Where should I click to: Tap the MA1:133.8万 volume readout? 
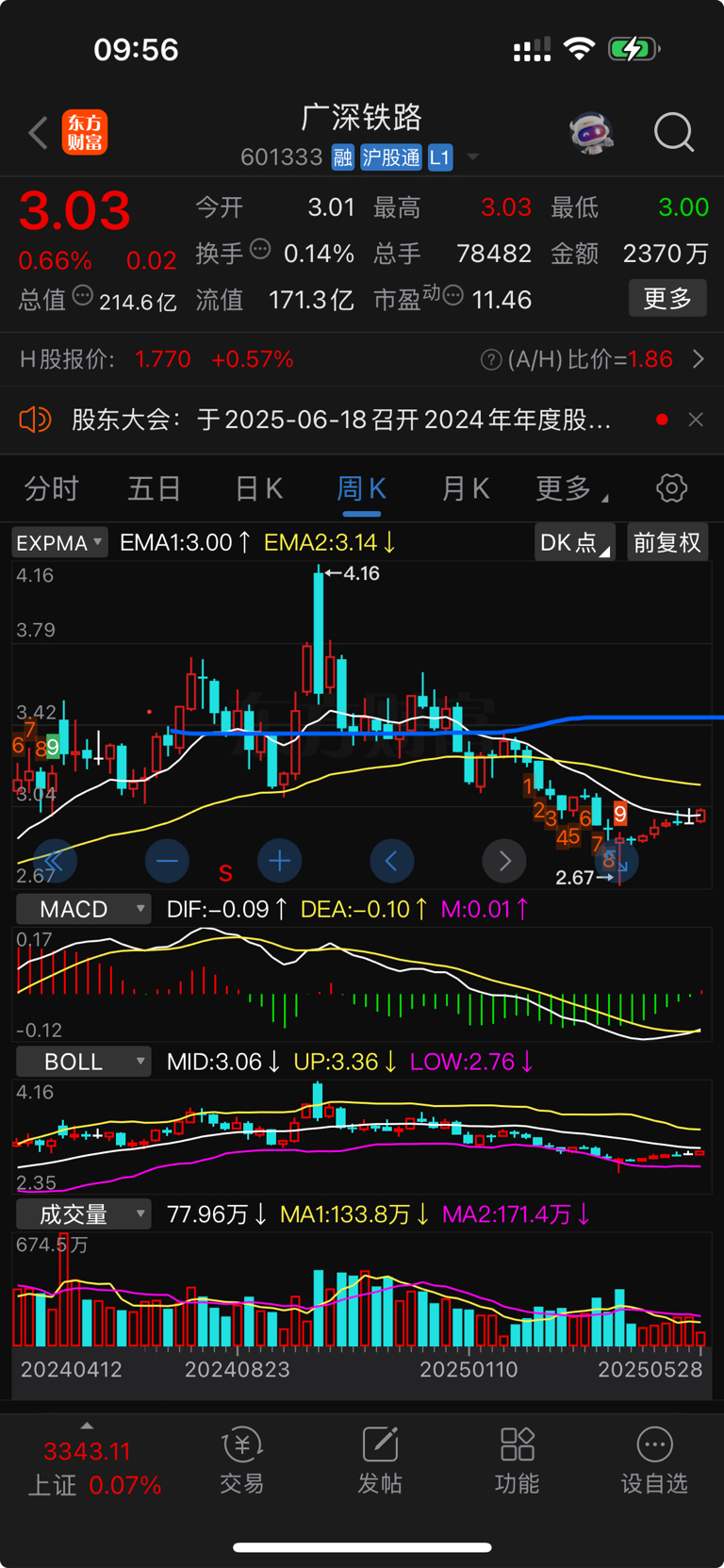click(x=354, y=1214)
